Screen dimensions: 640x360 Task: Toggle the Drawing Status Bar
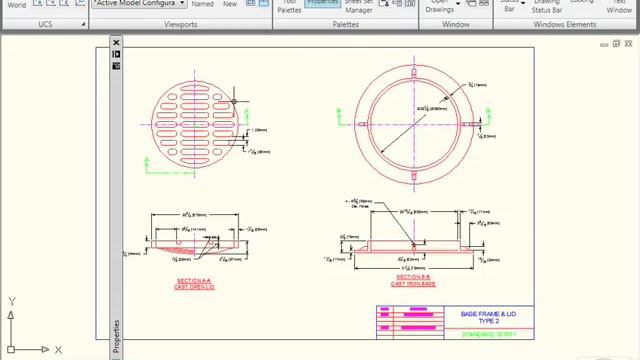(547, 7)
